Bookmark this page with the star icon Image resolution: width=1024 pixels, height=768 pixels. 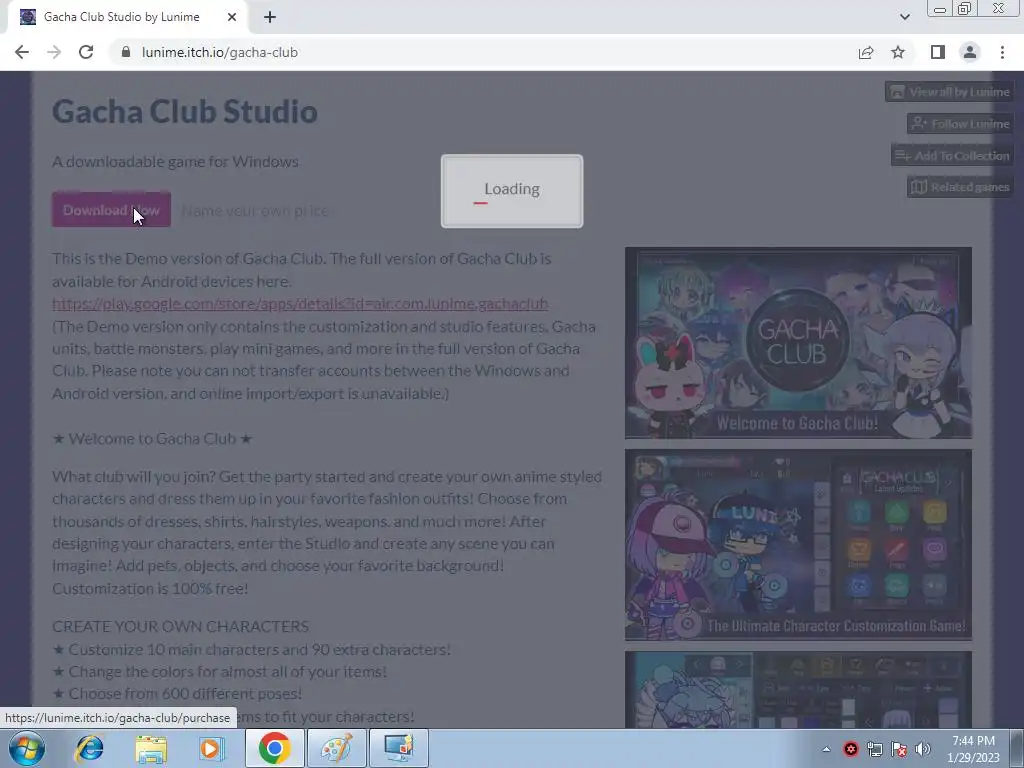click(898, 52)
